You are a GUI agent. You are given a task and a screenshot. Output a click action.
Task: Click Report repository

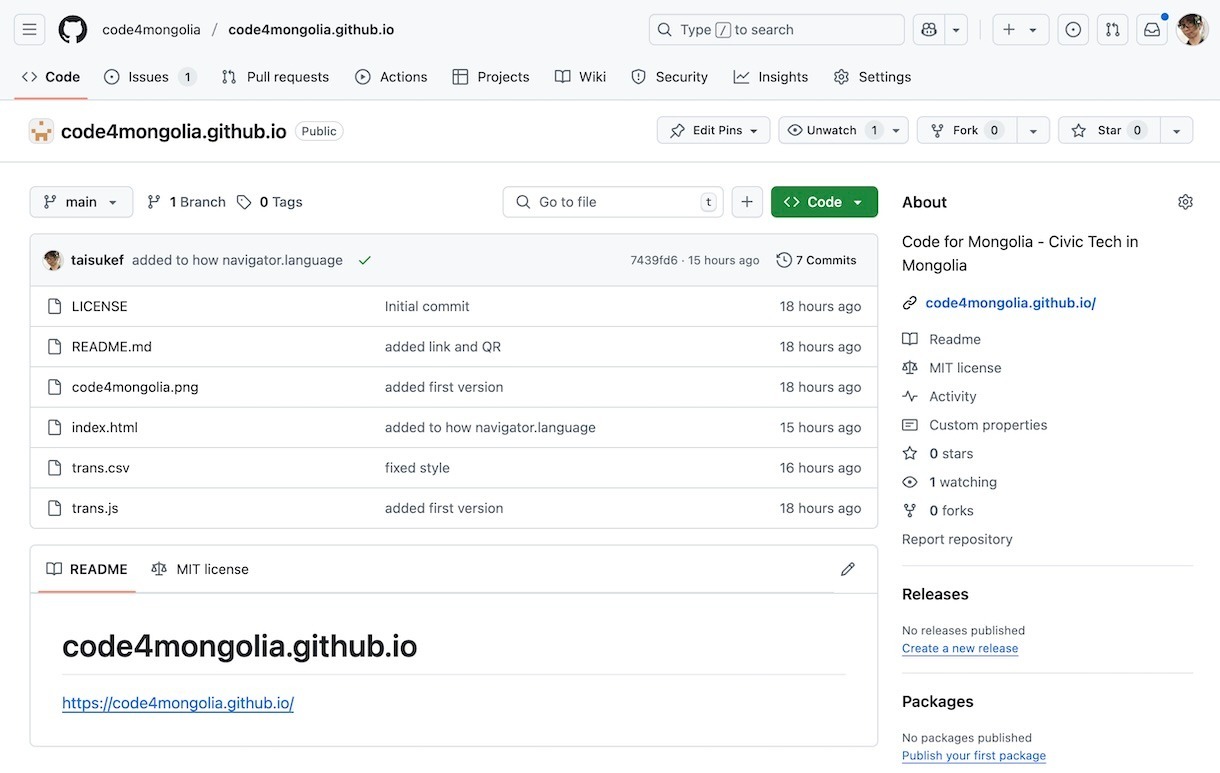pyautogui.click(x=957, y=539)
